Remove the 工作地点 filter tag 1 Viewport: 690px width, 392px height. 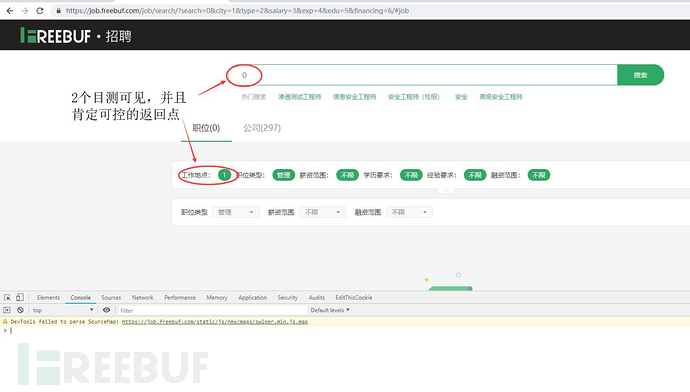(x=224, y=175)
